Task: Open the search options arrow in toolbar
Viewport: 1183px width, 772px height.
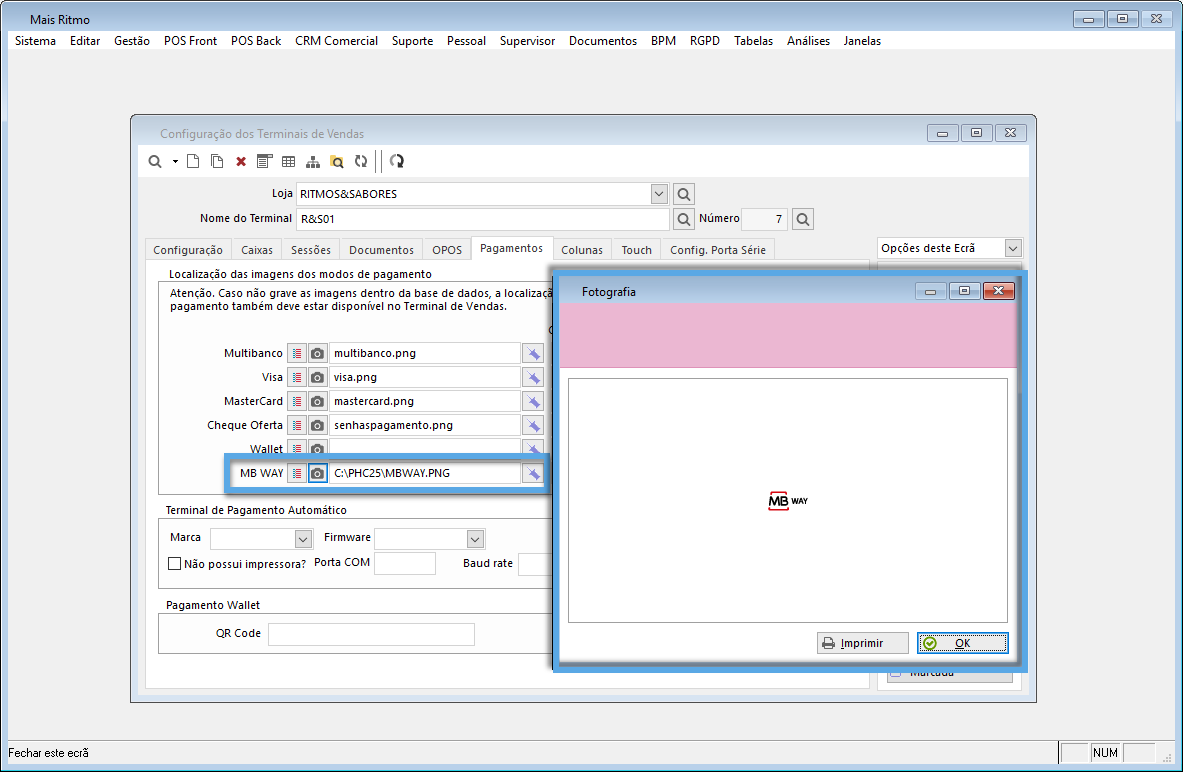Action: pyautogui.click(x=175, y=161)
